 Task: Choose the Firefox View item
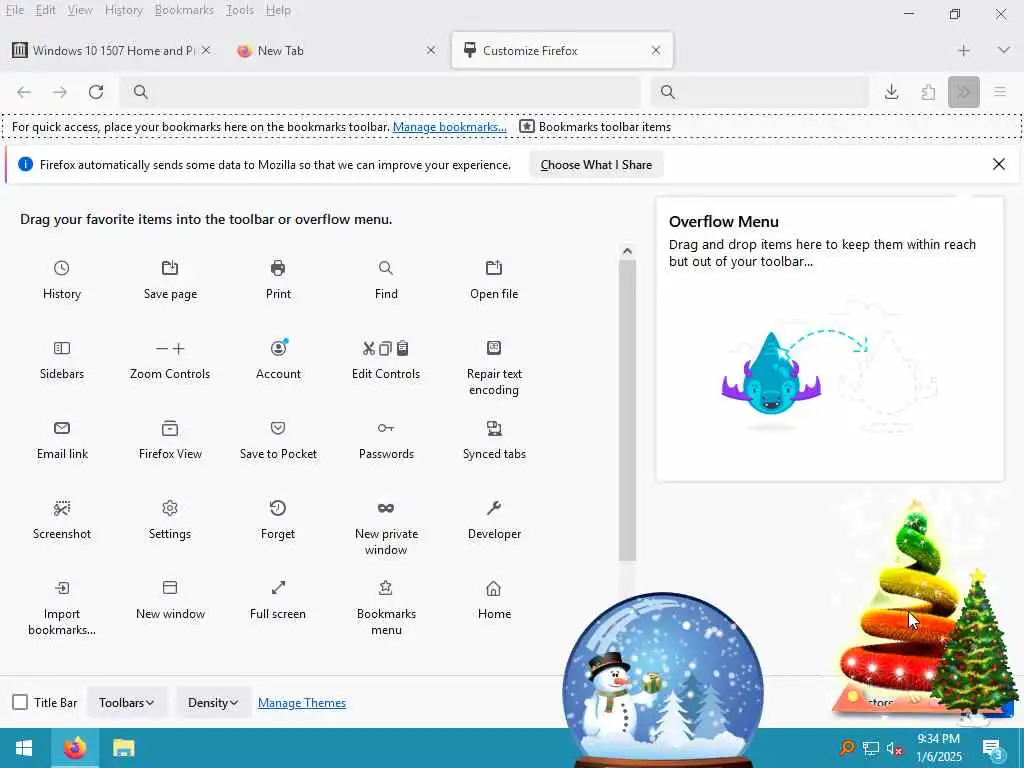tap(170, 440)
